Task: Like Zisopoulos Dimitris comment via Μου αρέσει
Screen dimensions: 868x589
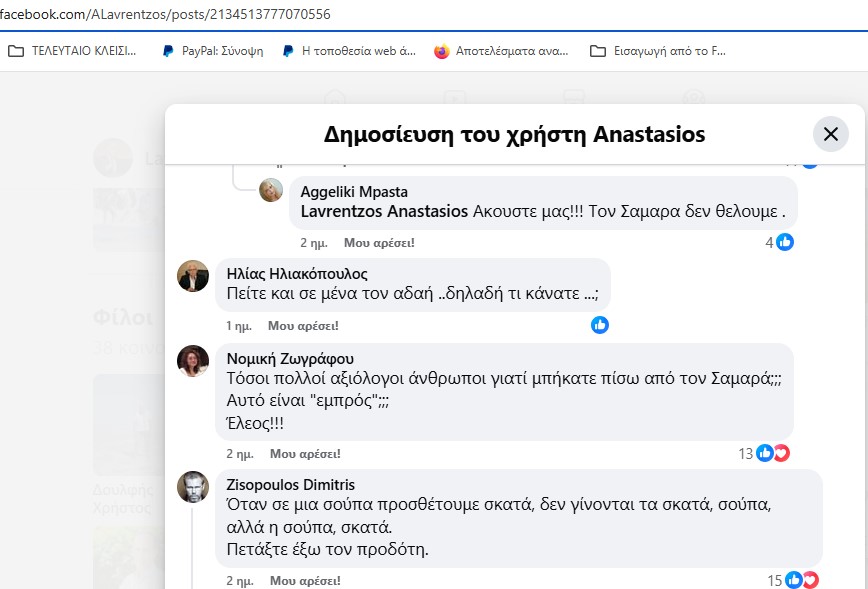Action: click(x=305, y=581)
